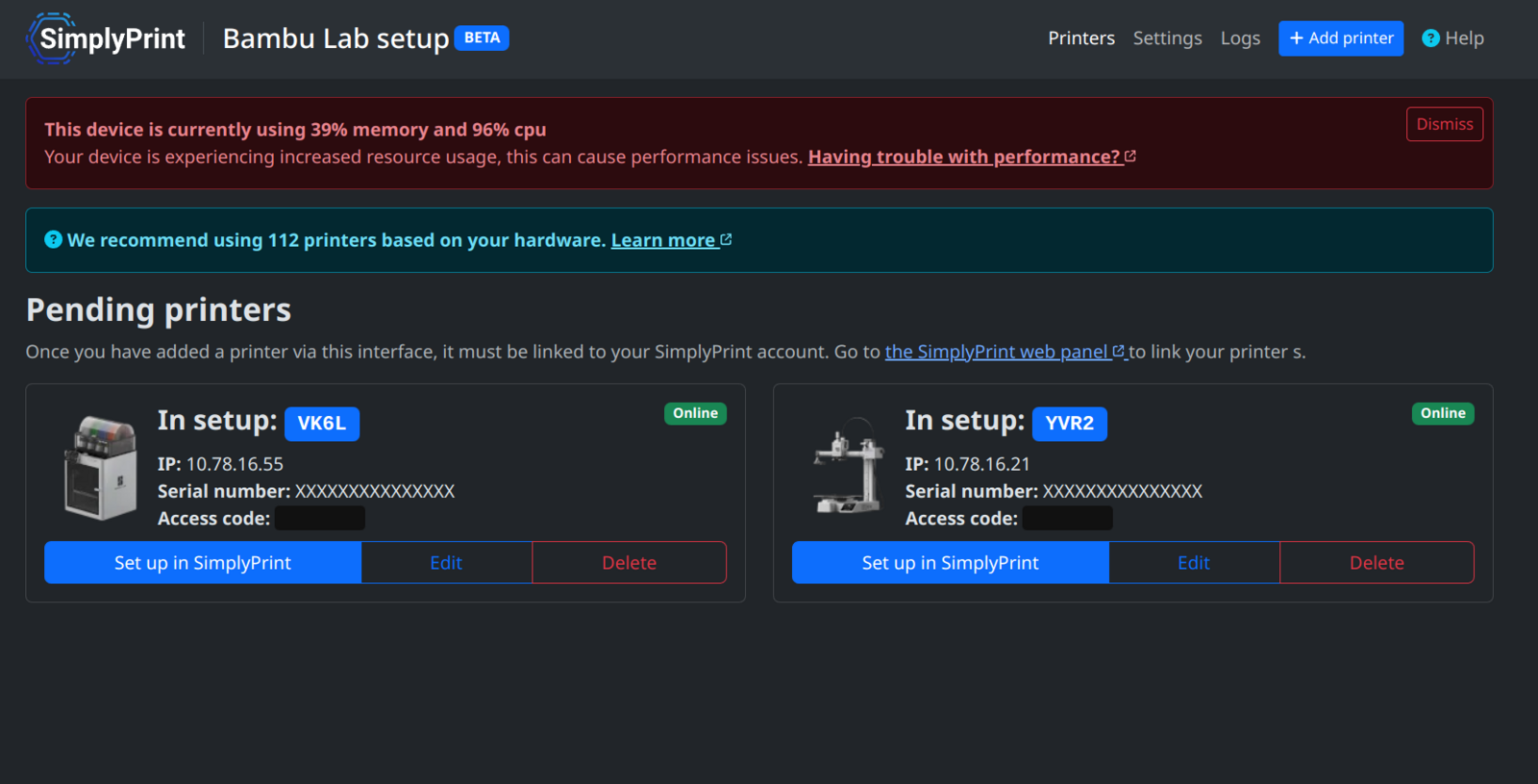Dismiss the resource usage warning
Image resolution: width=1538 pixels, height=784 pixels.
pos(1445,124)
